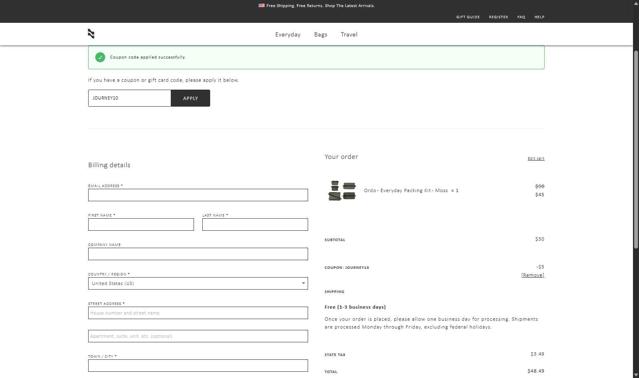The height and width of the screenshot is (378, 639).
Task: Focus the First name field
Action: [x=141, y=224]
